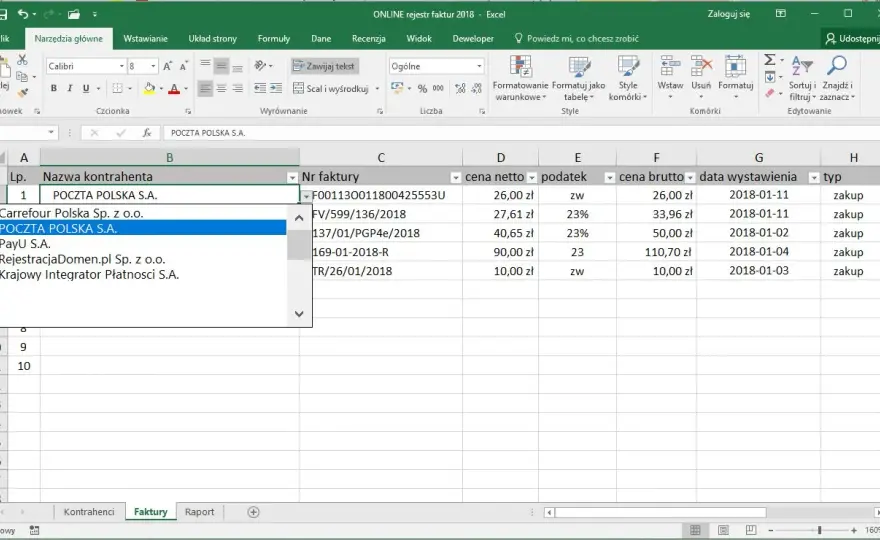Toggle Bold formatting

click(54, 88)
